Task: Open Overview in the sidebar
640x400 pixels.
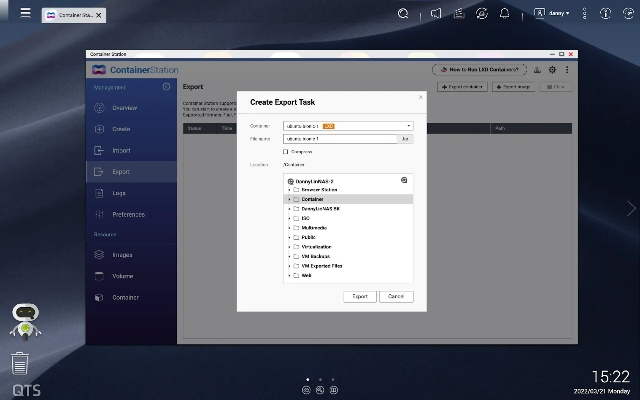Action: pyautogui.click(x=125, y=108)
